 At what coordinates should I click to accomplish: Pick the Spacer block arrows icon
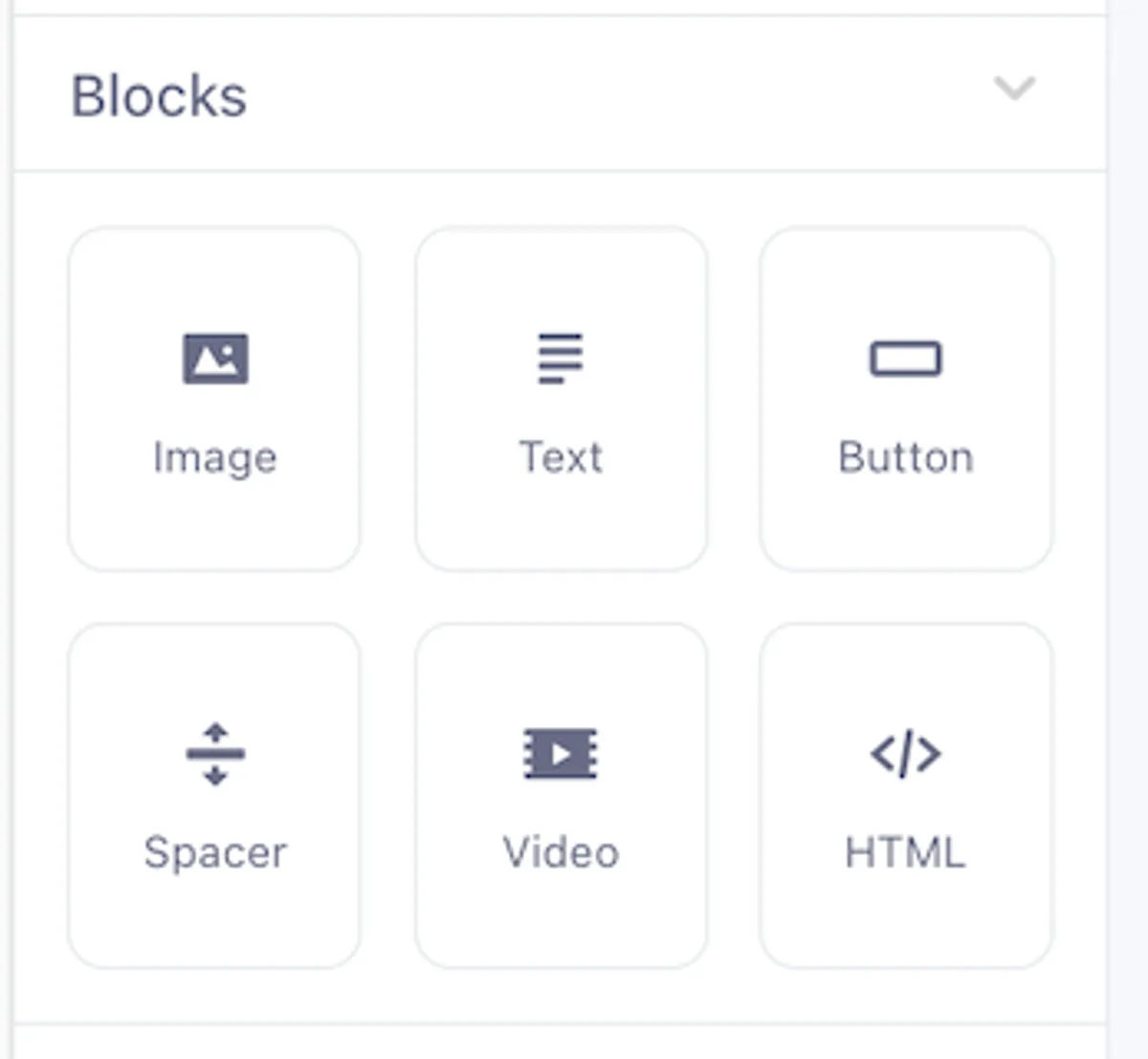[x=215, y=754]
